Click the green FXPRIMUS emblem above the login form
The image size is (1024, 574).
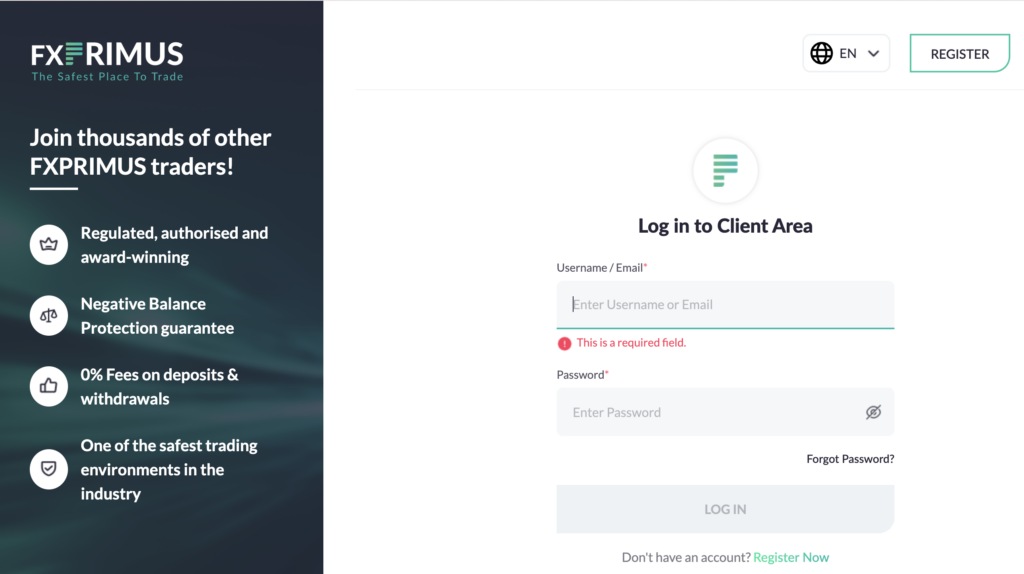click(x=725, y=171)
